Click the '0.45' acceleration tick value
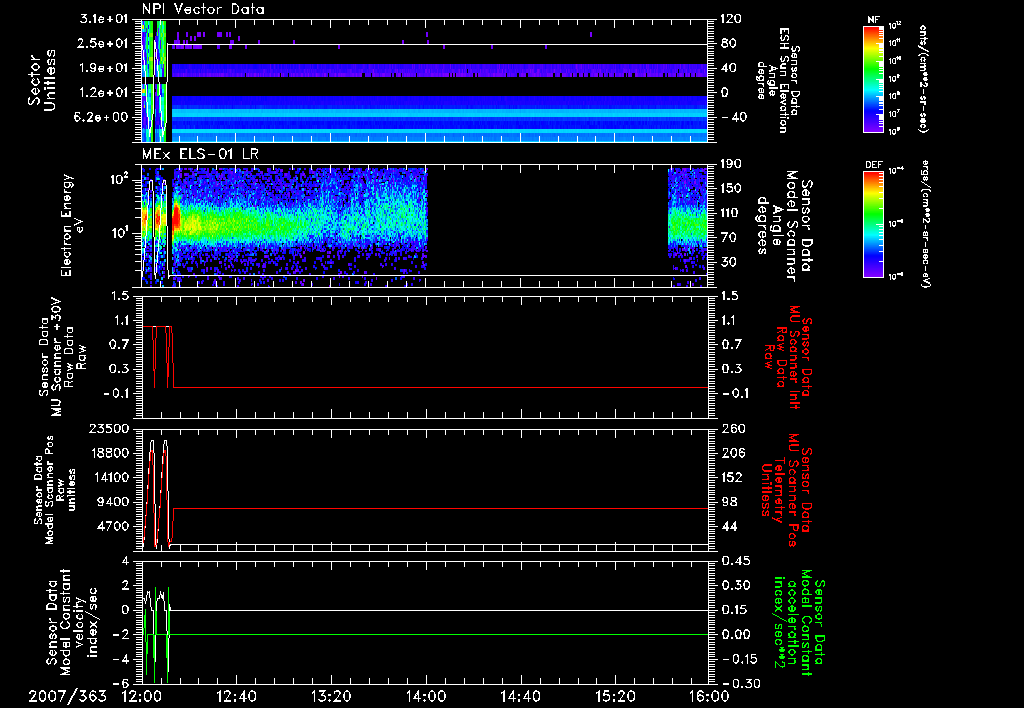The width and height of the screenshot is (1024, 708). 735,561
